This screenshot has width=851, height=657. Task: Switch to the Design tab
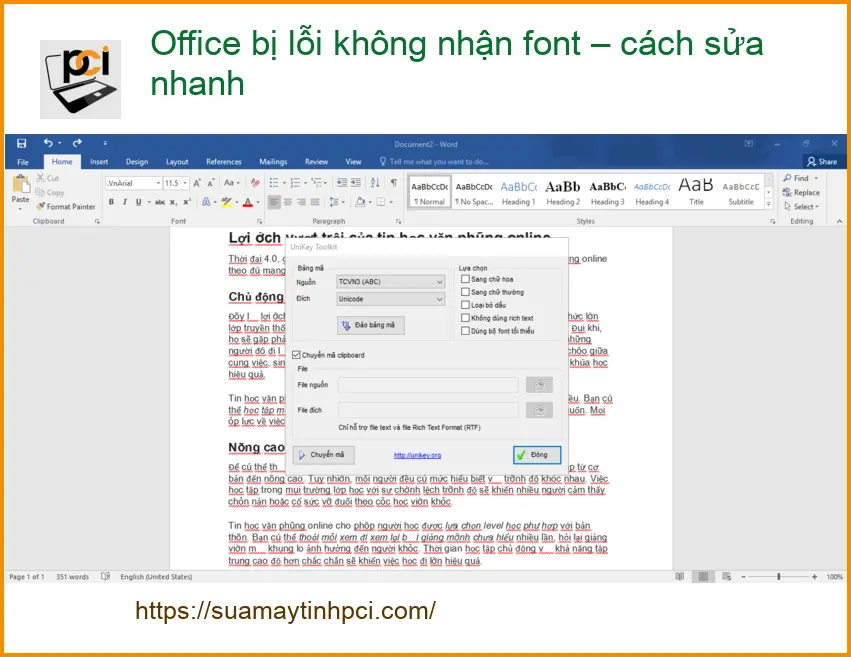(137, 162)
